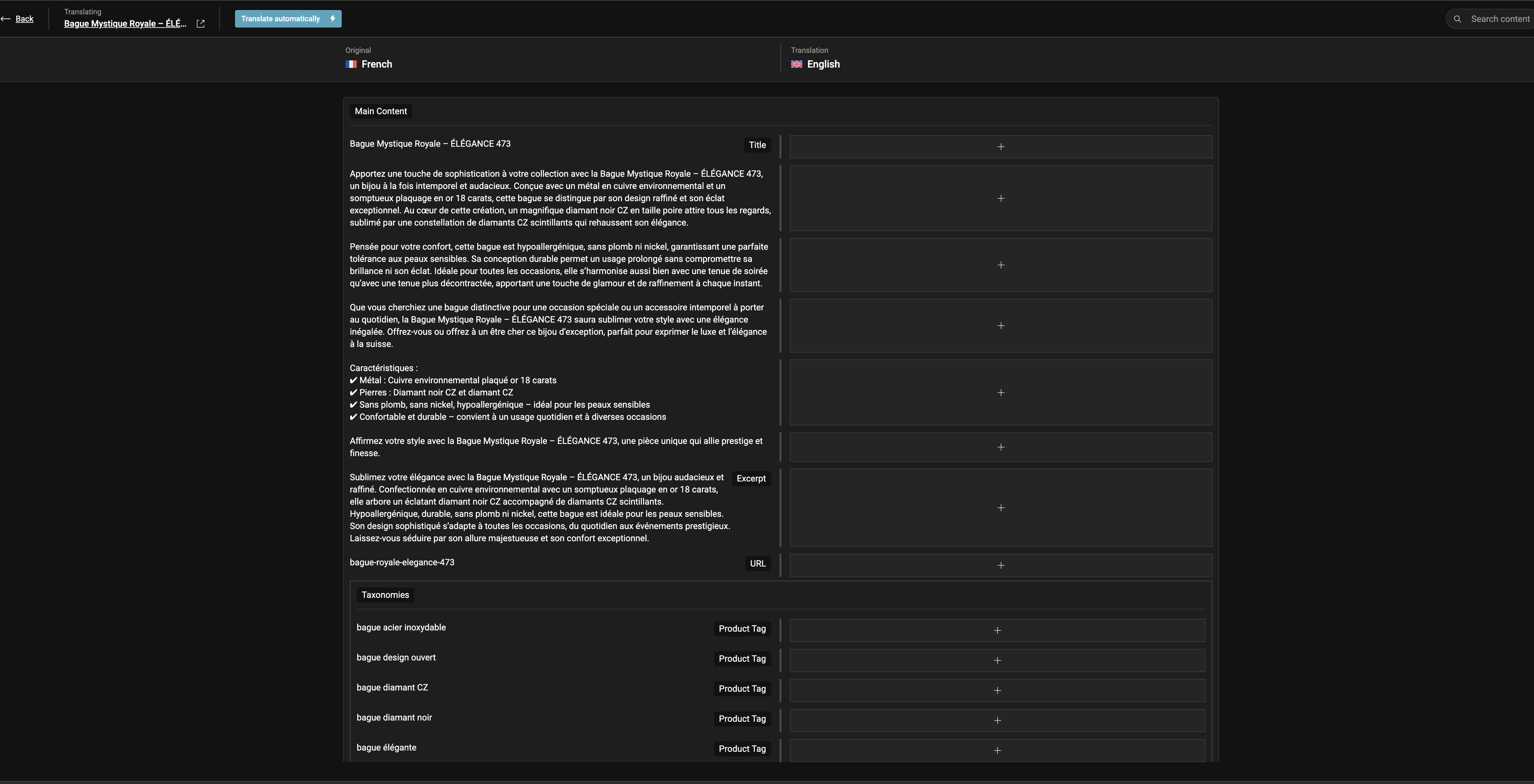Image resolution: width=1534 pixels, height=784 pixels.
Task: Click the 'bague-royale-elegance-473' slug text
Action: (402, 563)
